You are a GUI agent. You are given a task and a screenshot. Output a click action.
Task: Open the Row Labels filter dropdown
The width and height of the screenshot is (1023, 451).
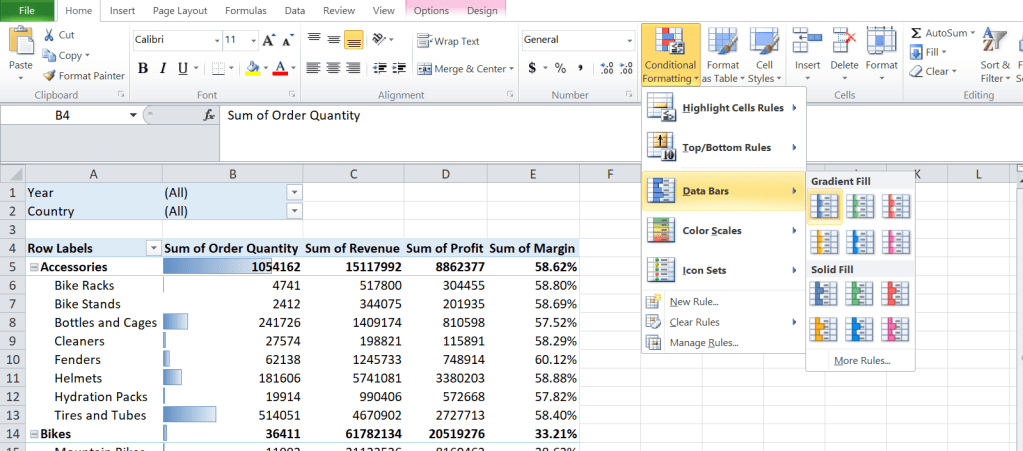(x=153, y=248)
